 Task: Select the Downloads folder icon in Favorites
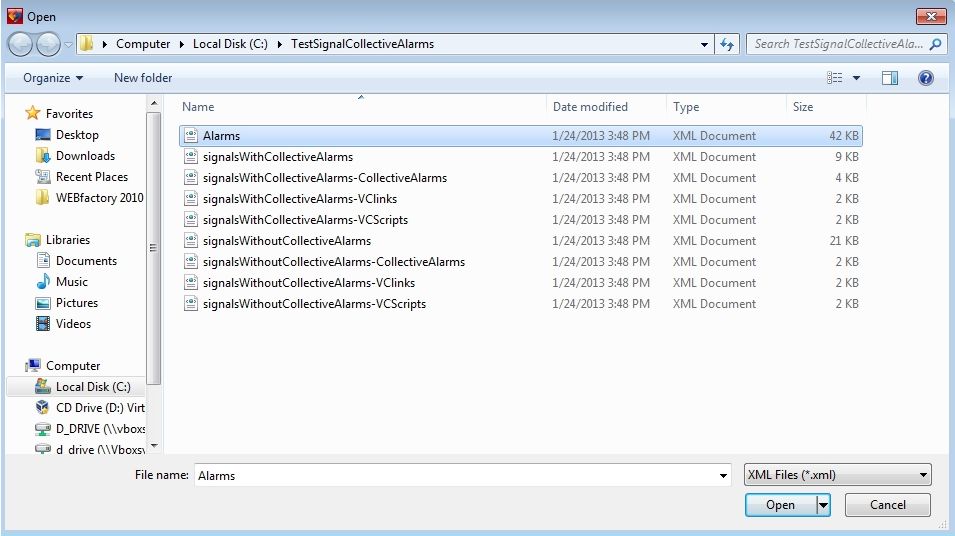tap(43, 156)
